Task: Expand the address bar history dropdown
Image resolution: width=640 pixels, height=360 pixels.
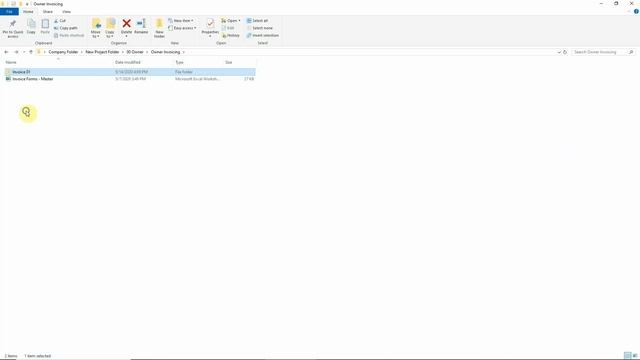Action: (x=559, y=52)
